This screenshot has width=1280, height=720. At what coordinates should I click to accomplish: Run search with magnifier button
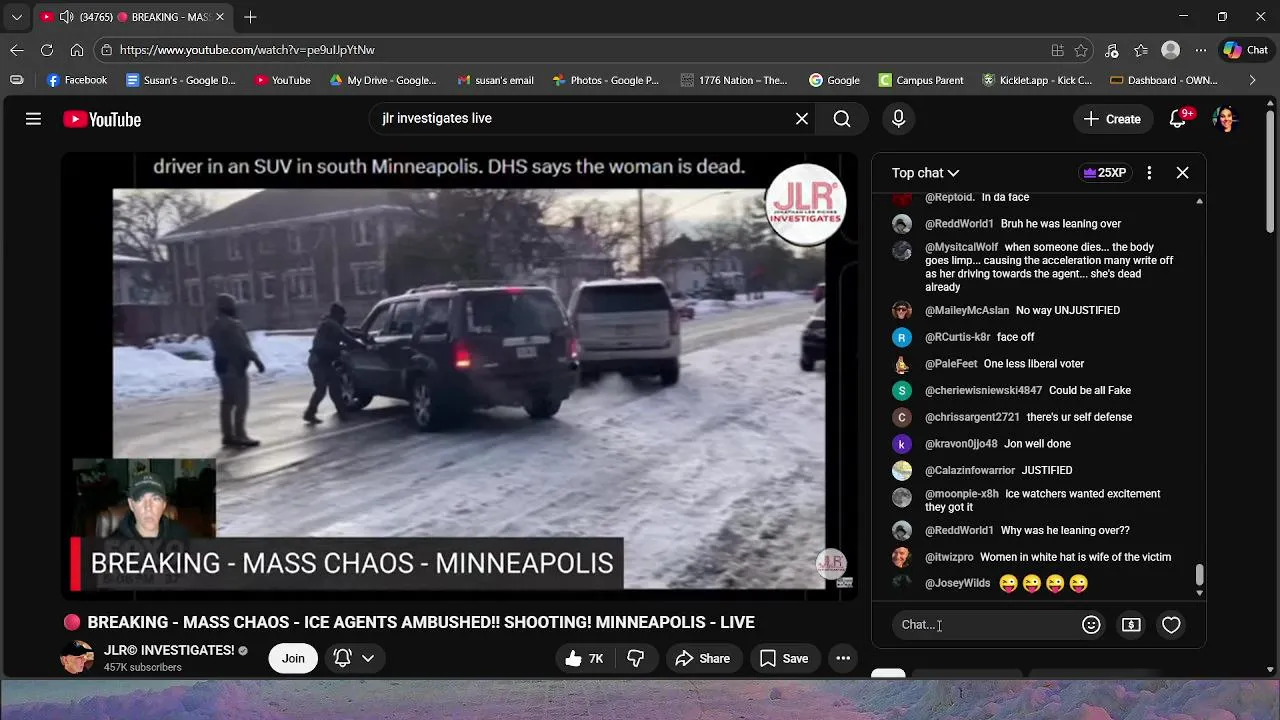click(x=842, y=119)
